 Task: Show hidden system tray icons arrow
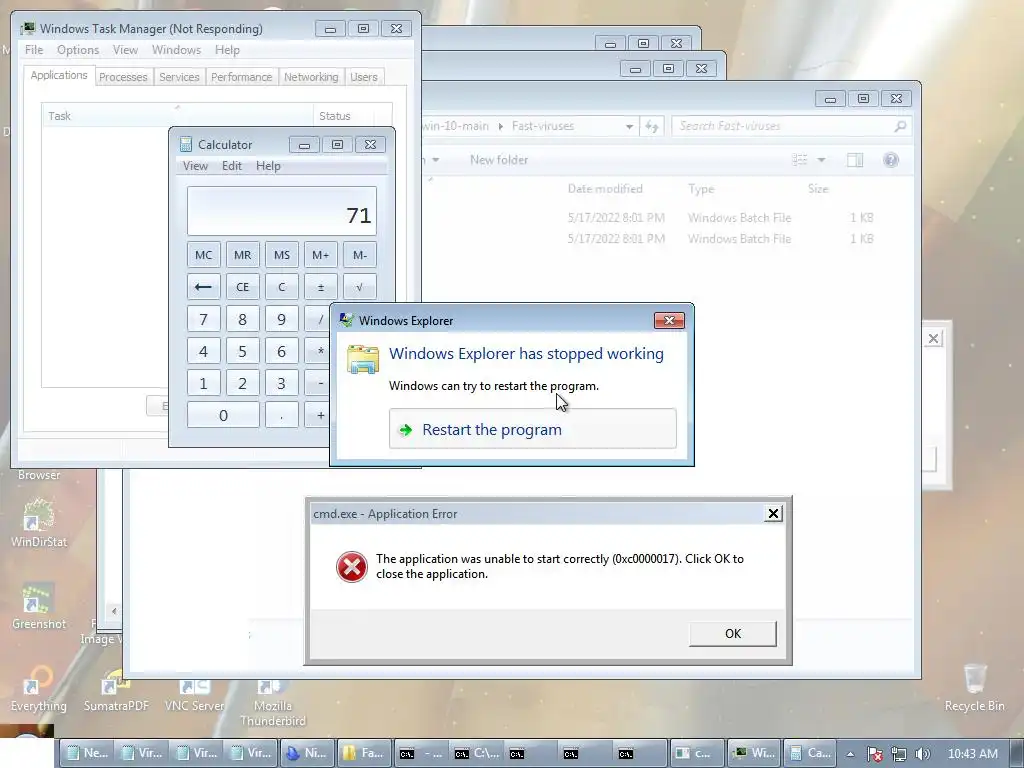[850, 754]
